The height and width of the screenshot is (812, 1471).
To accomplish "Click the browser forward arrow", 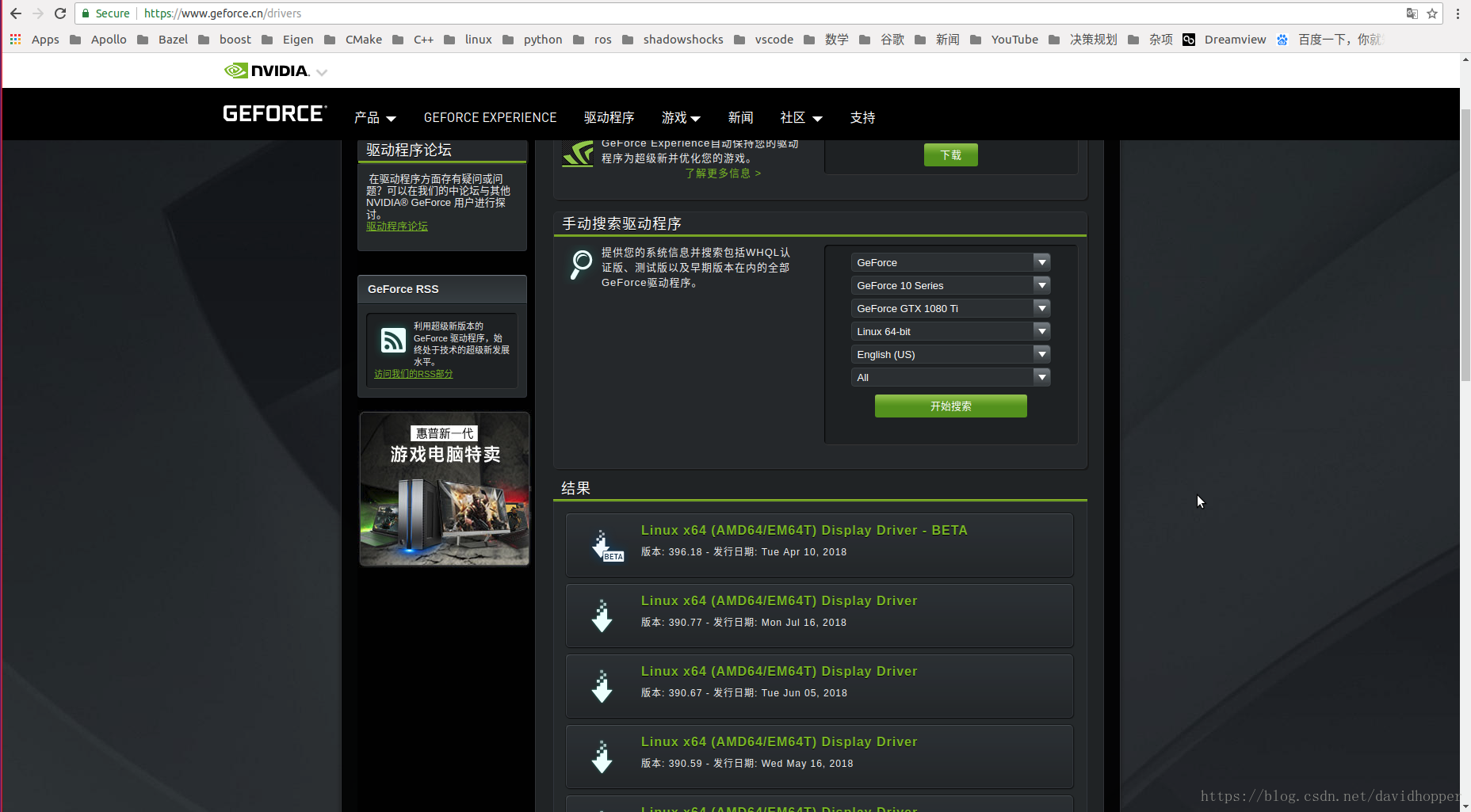I will tap(38, 13).
